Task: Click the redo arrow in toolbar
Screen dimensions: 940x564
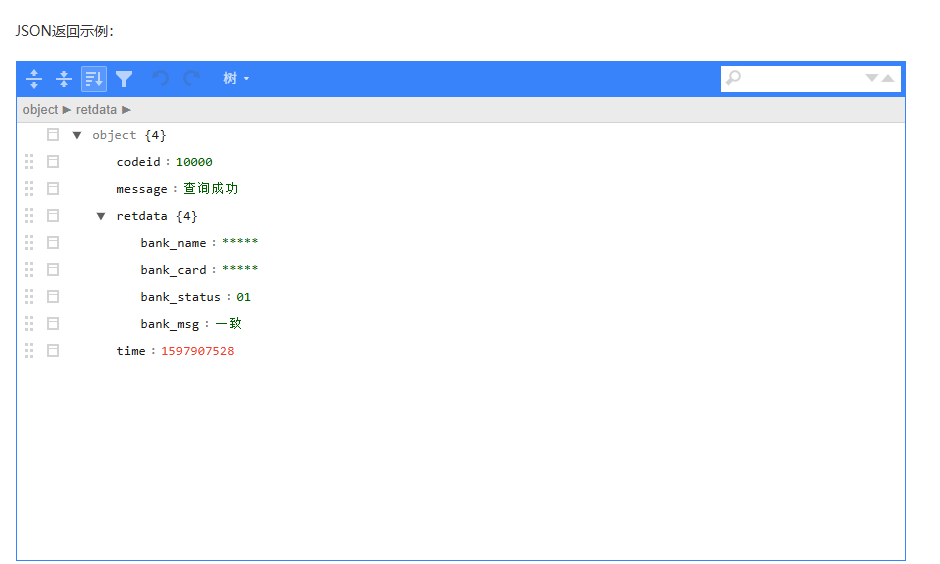Action: coord(191,79)
